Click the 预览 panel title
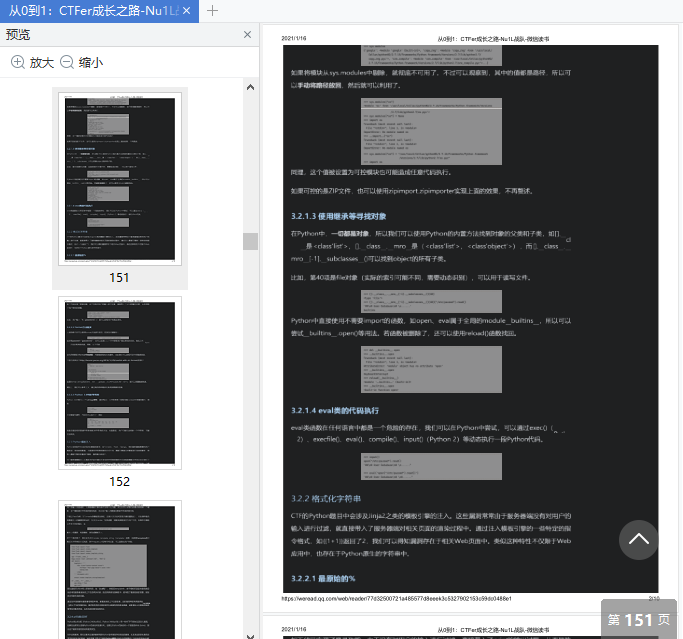Screen dimensions: 683x639 click(x=18, y=34)
